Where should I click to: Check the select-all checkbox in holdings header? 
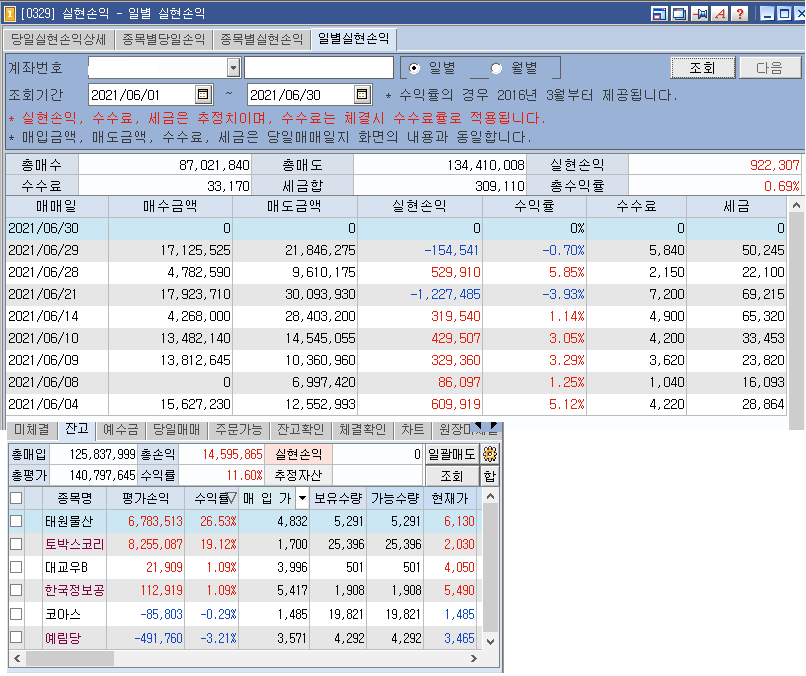16,498
